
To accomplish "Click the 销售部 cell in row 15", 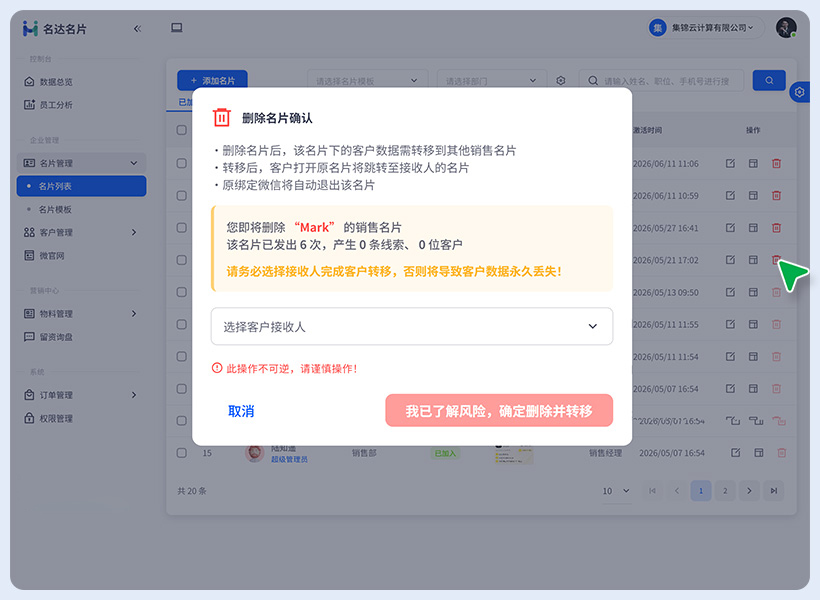I will [364, 453].
